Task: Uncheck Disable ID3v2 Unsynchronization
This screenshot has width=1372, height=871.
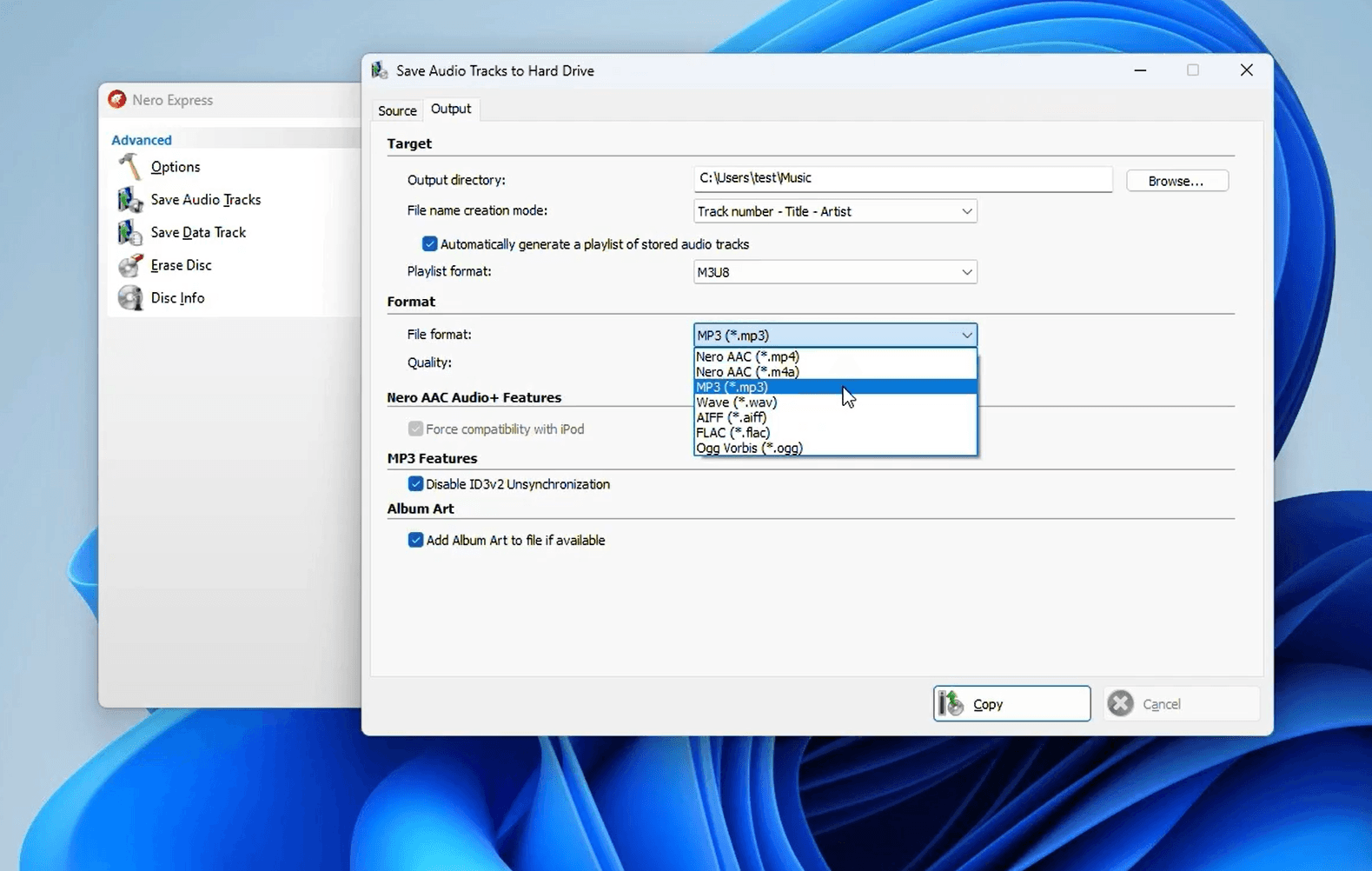Action: (415, 484)
